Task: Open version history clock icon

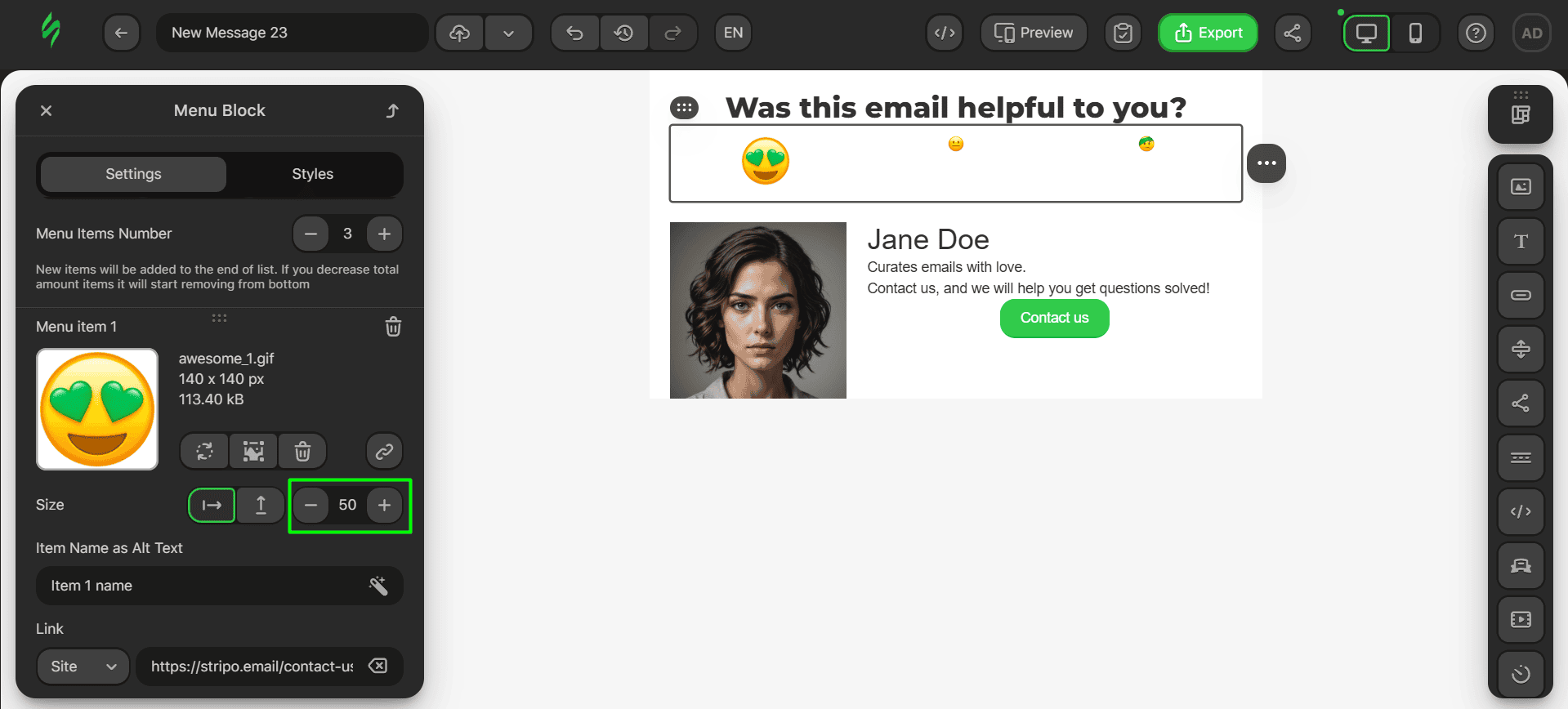Action: [624, 33]
